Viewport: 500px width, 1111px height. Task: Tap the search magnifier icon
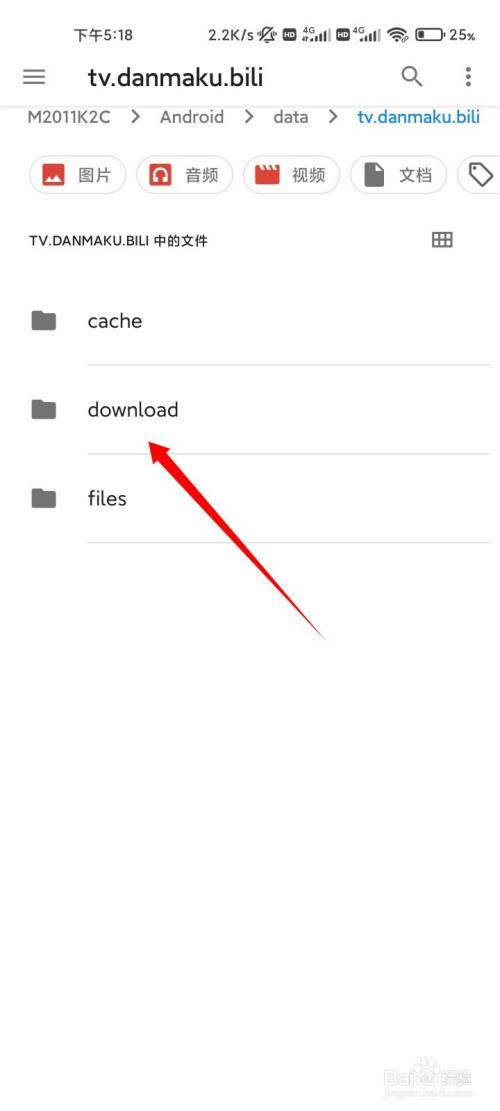click(412, 77)
